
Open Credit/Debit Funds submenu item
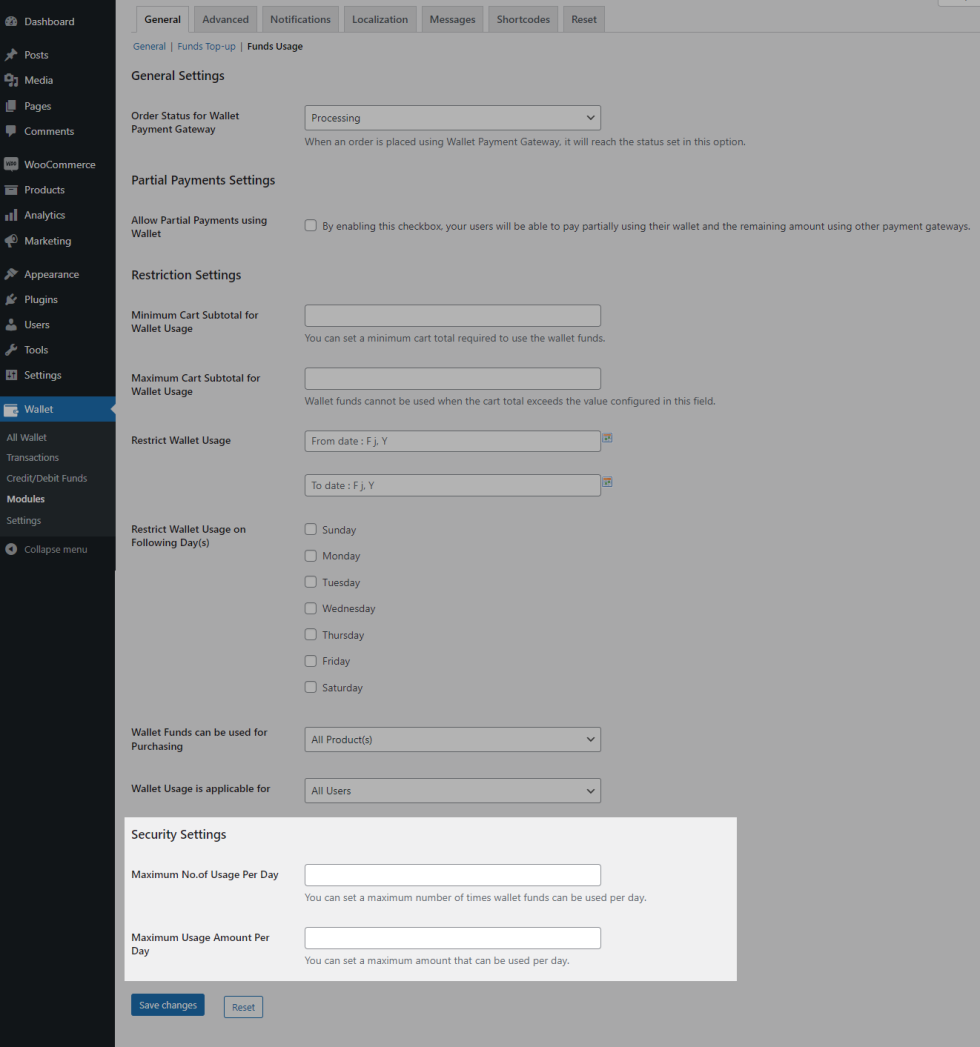pyautogui.click(x=47, y=478)
